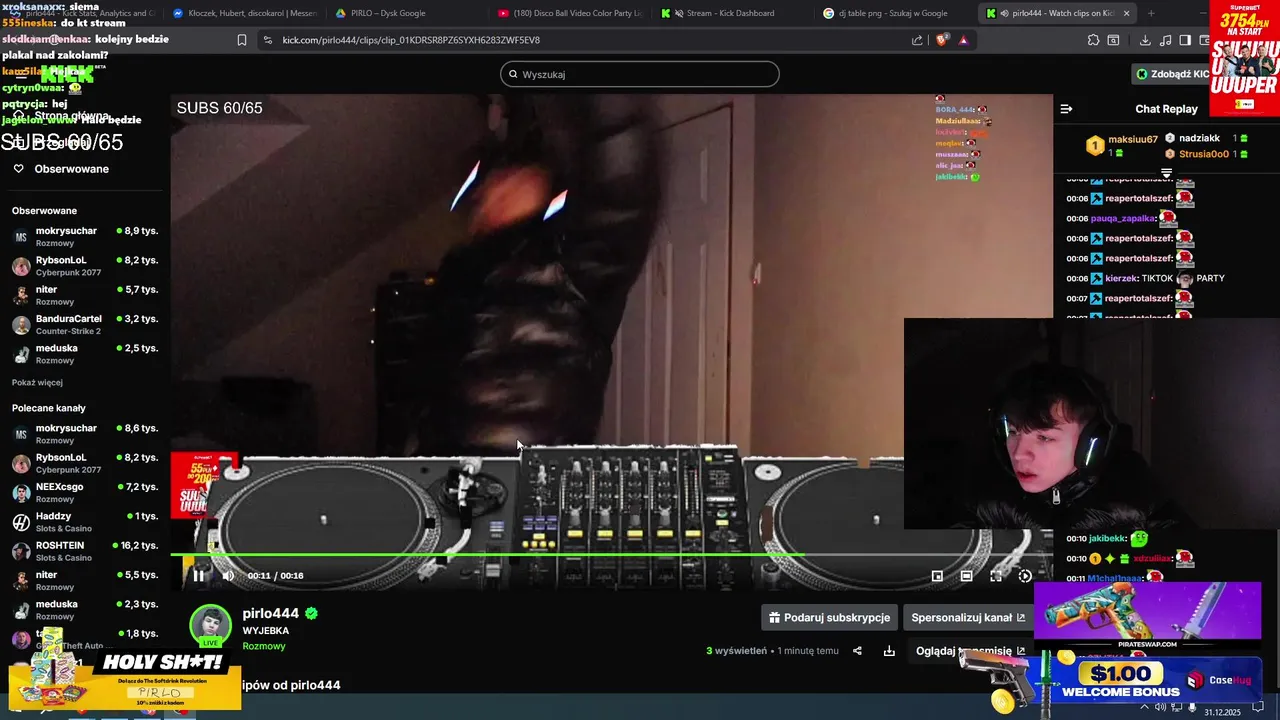
Task: Click the browser address bar URL
Action: (x=411, y=40)
